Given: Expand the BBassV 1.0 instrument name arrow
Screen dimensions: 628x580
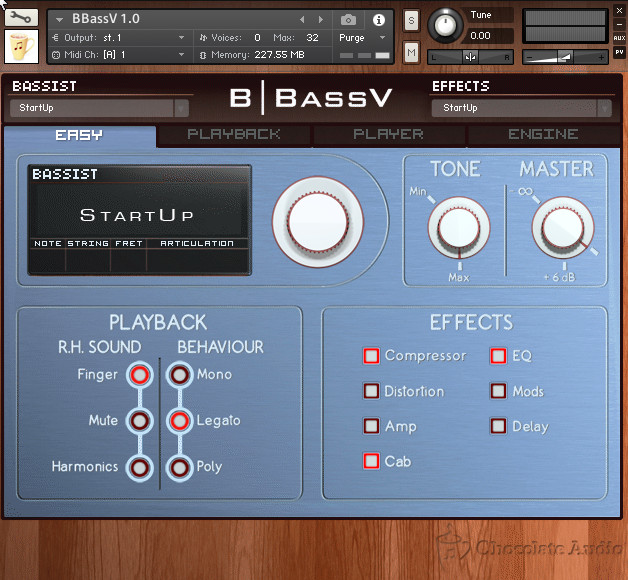Looking at the screenshot, I should tap(60, 19).
